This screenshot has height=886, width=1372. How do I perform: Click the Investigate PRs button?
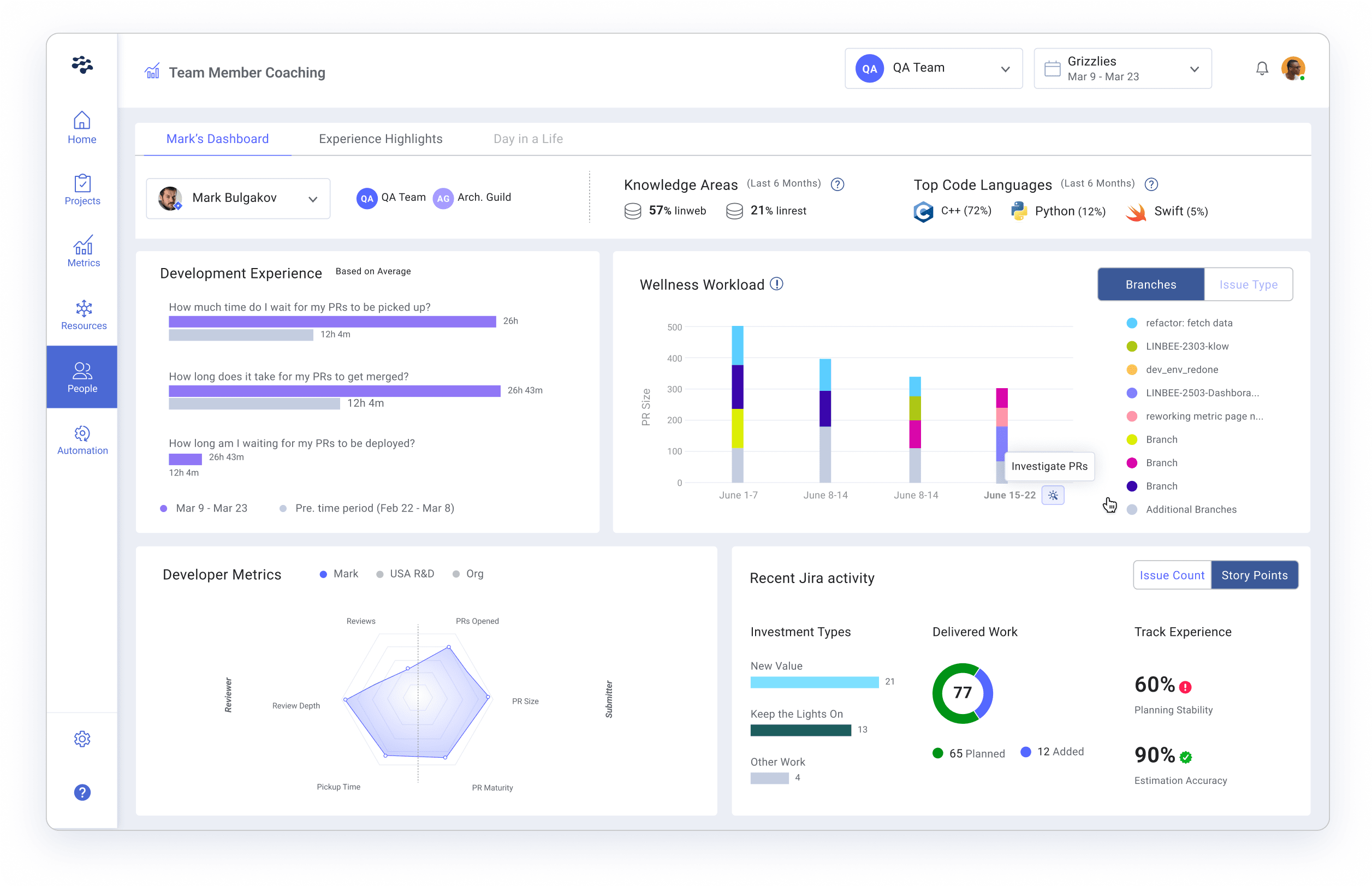1049,466
